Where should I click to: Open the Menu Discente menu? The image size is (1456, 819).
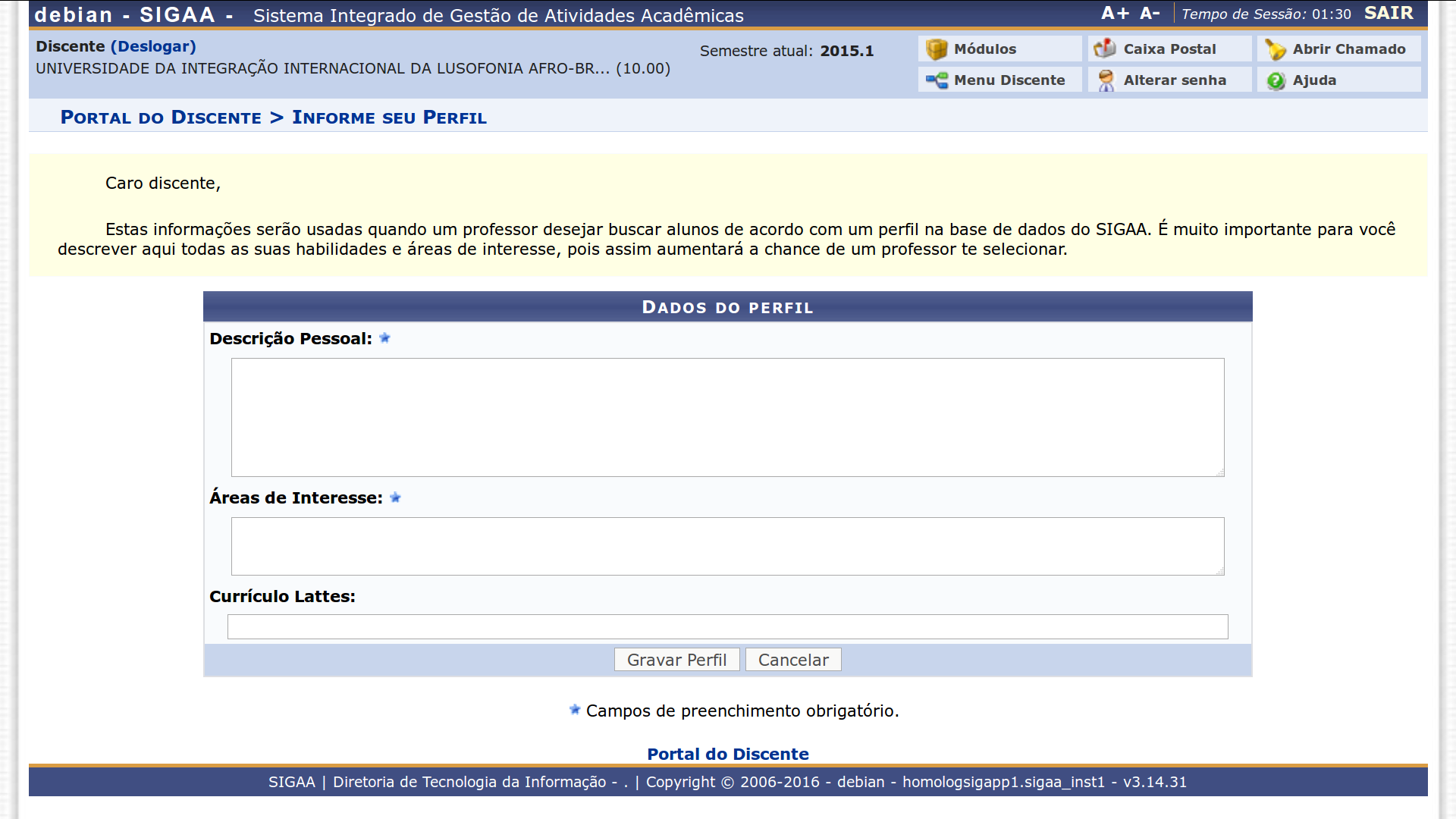1009,80
